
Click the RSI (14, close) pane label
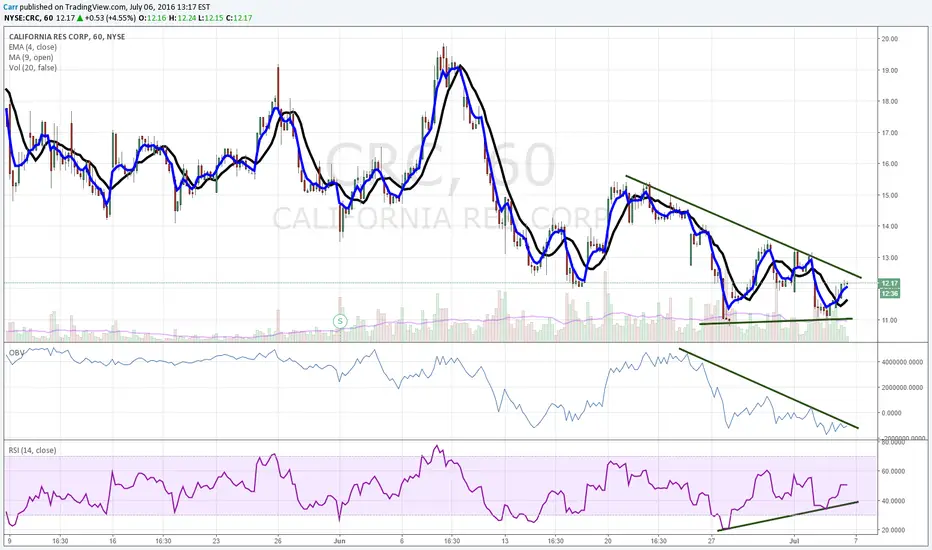click(x=32, y=450)
